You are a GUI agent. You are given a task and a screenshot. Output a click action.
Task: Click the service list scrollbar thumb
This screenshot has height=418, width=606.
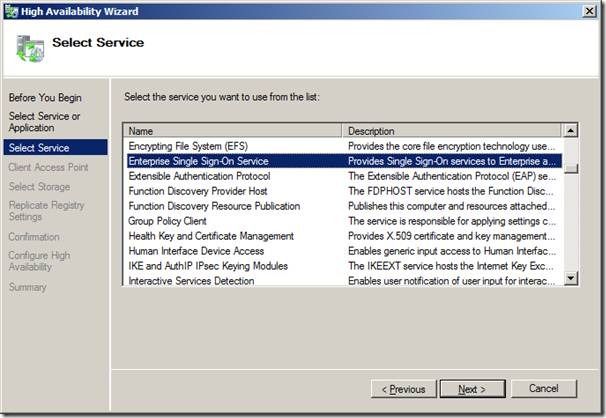point(570,168)
